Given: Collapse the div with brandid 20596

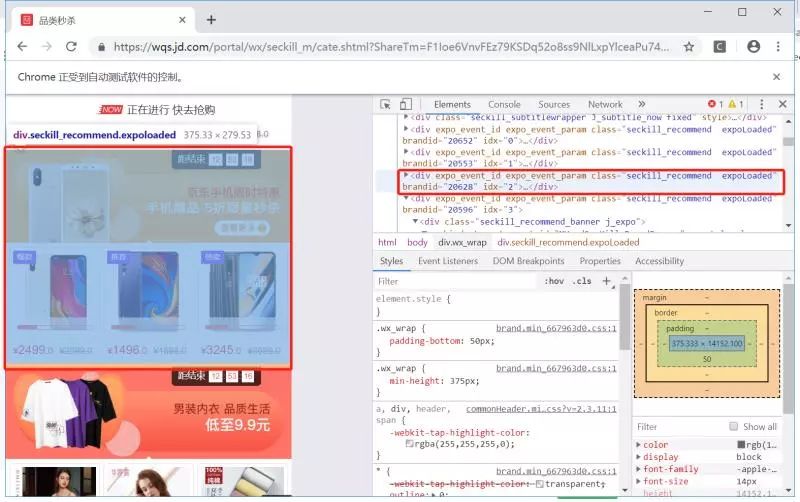Looking at the screenshot, I should [x=406, y=198].
